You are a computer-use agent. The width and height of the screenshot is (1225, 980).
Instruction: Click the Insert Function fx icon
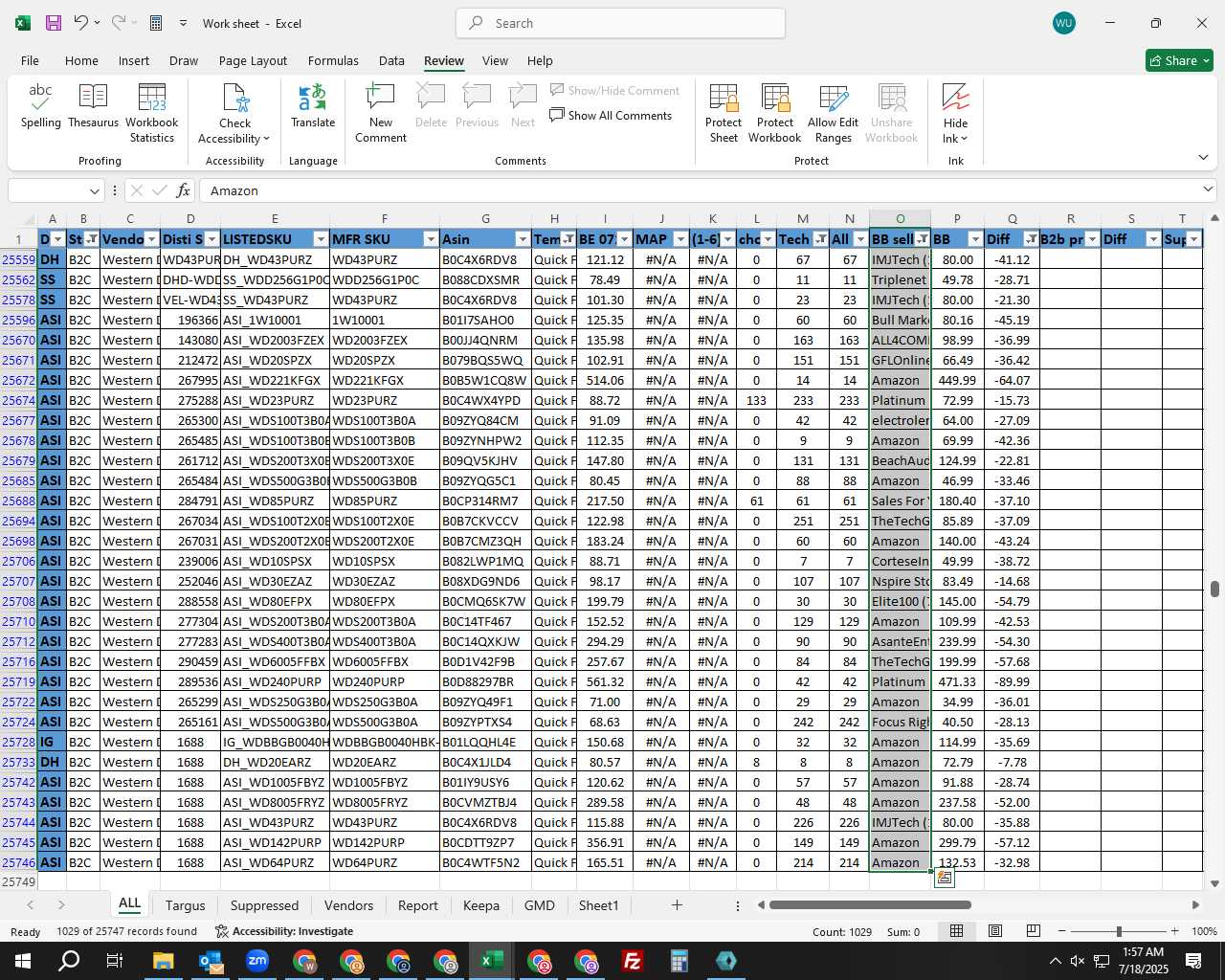[x=184, y=190]
